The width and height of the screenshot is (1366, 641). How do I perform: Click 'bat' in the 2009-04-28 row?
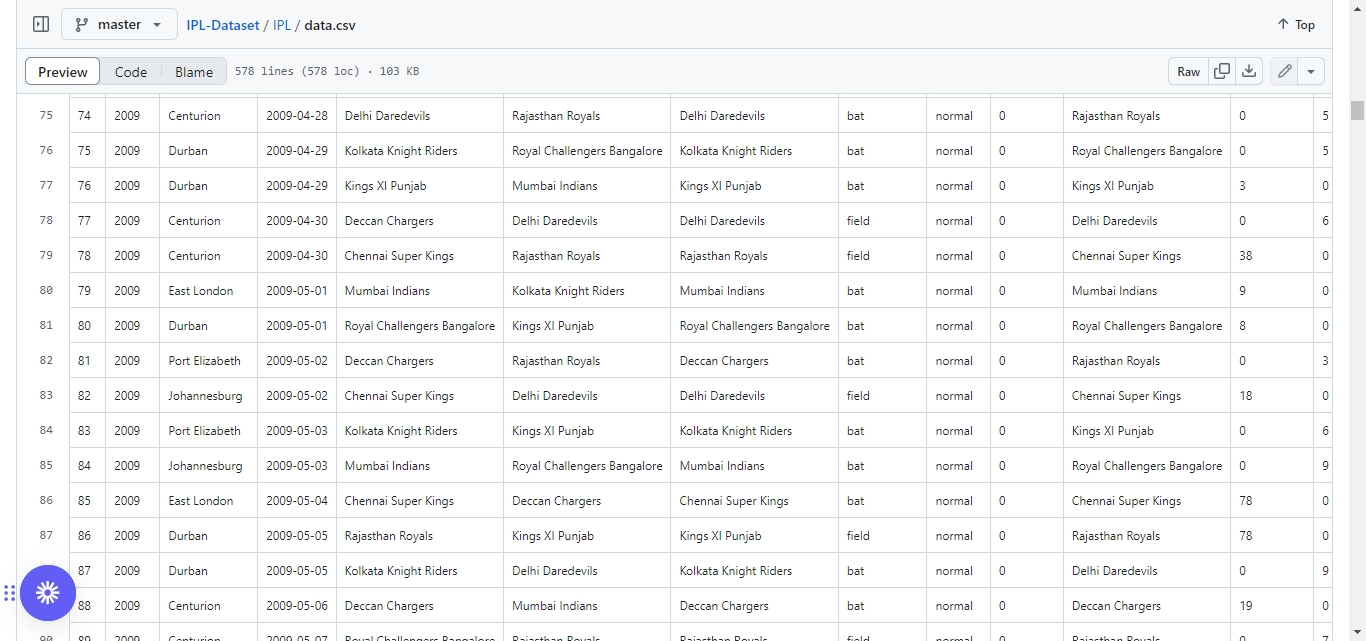coord(855,116)
